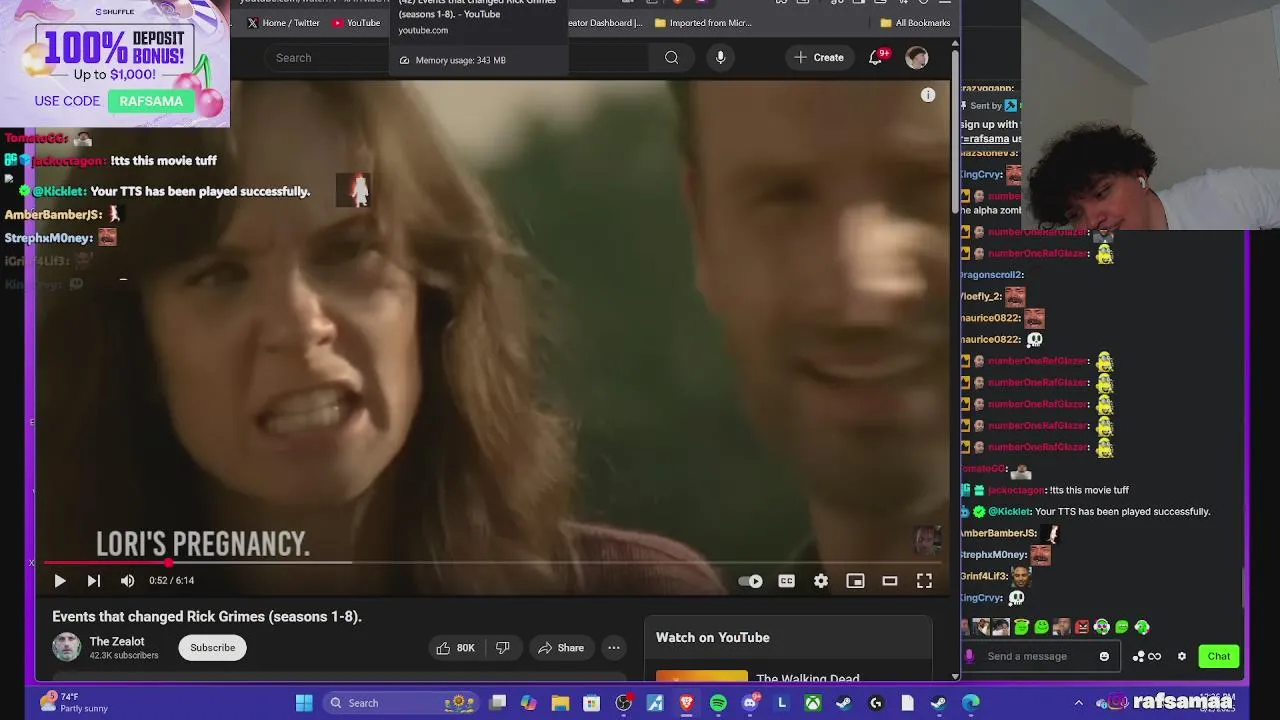Click username Kicklet in right chat
Screen dimensions: 1280x720
click(x=1010, y=512)
